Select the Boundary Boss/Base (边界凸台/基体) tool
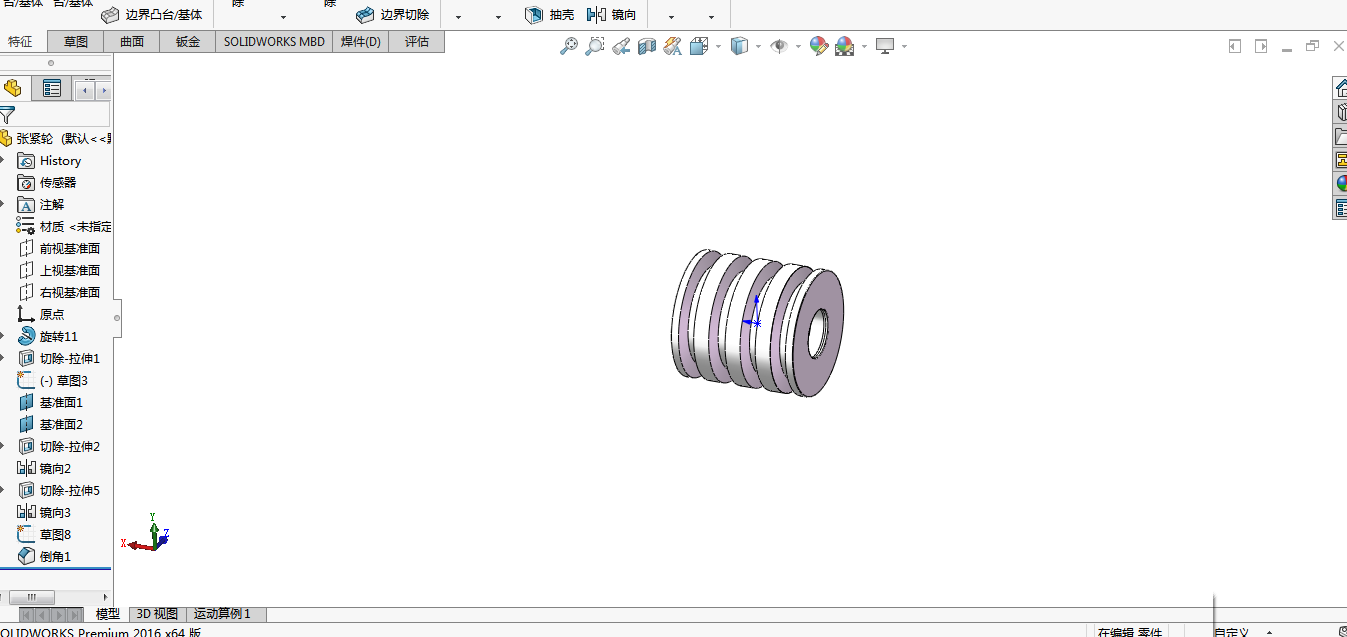 (x=151, y=15)
